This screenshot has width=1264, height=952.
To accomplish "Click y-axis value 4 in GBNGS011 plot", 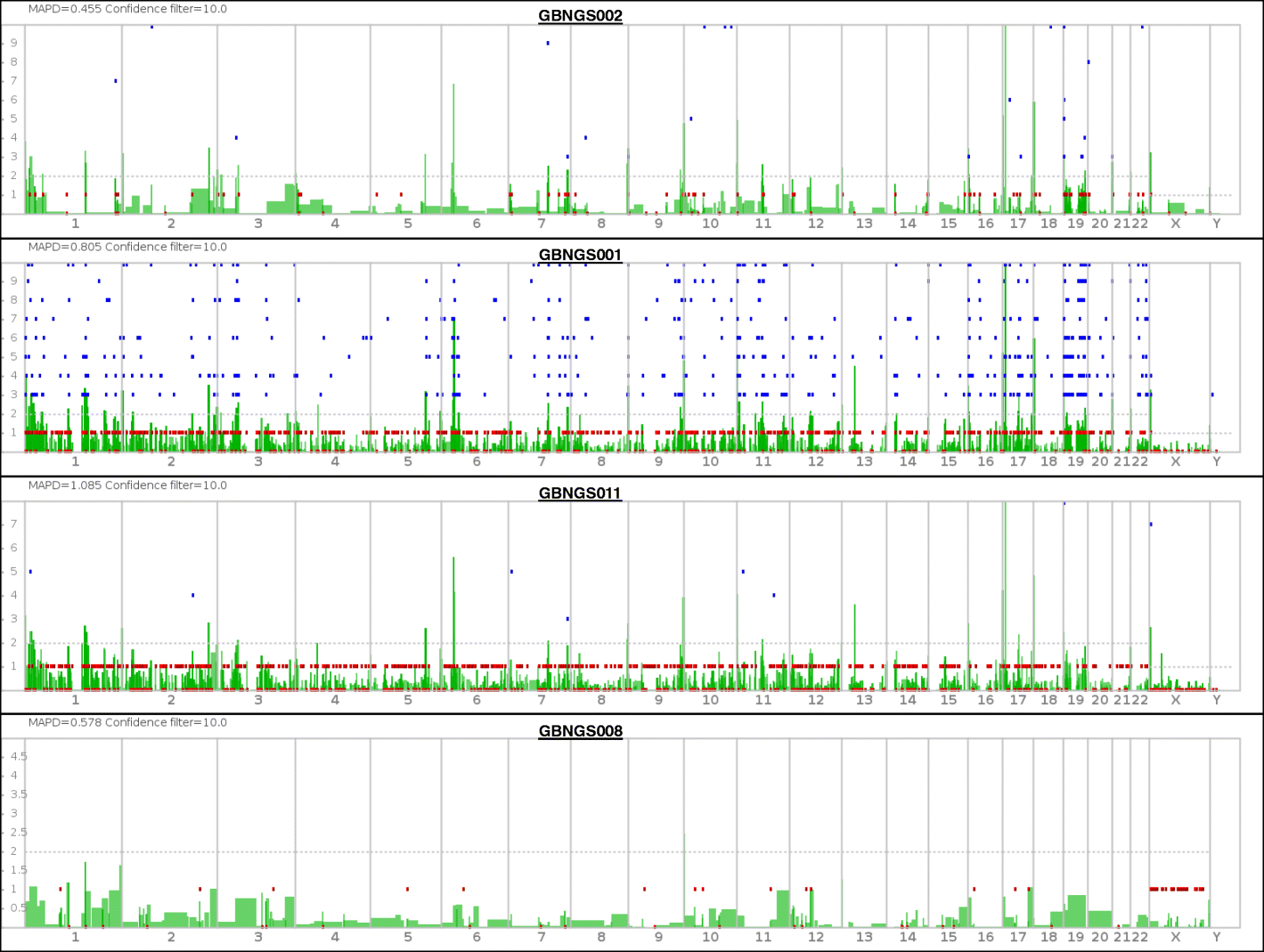I will (x=14, y=596).
